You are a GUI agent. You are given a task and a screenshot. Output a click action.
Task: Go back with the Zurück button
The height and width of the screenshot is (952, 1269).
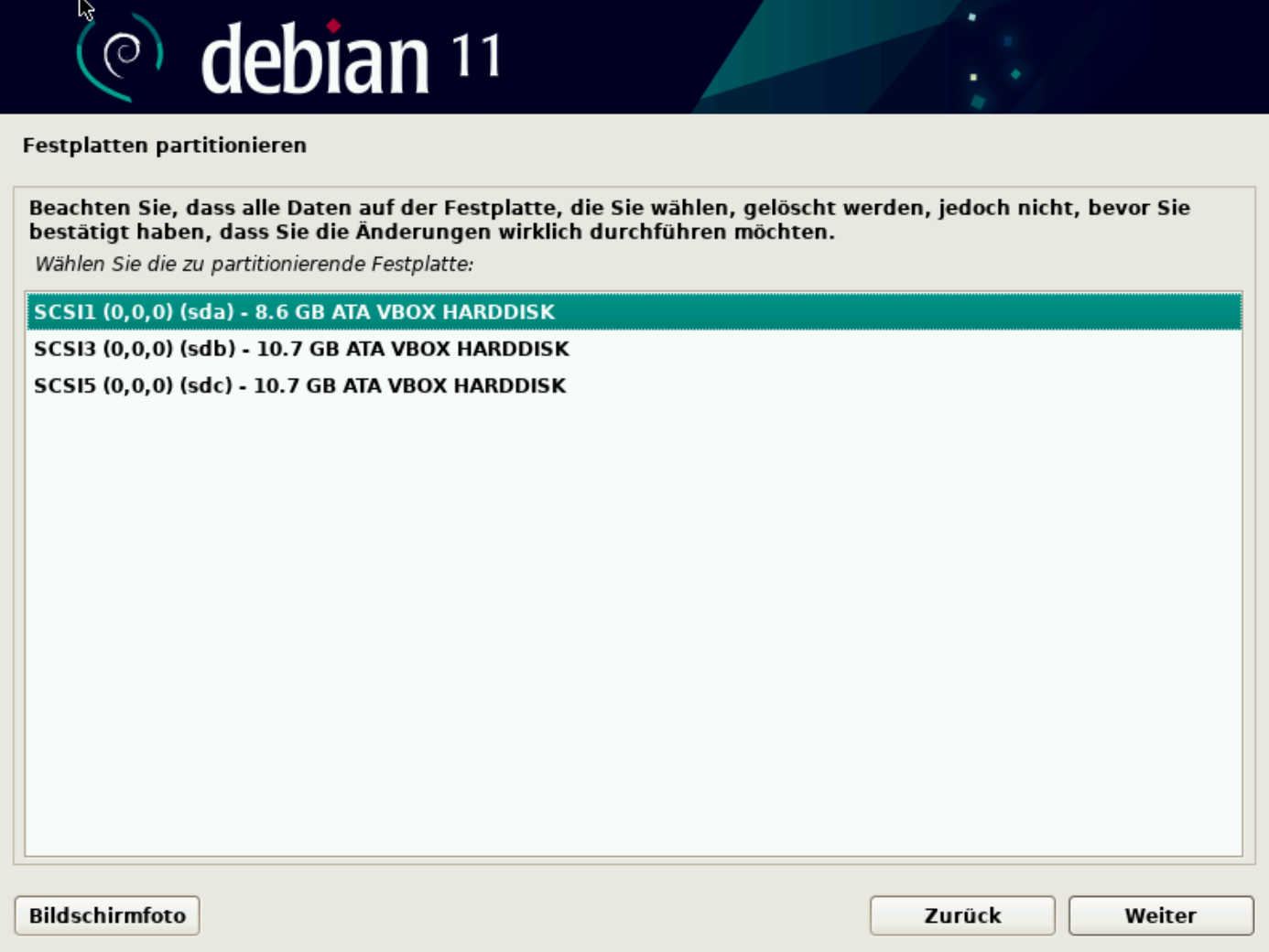(x=962, y=915)
